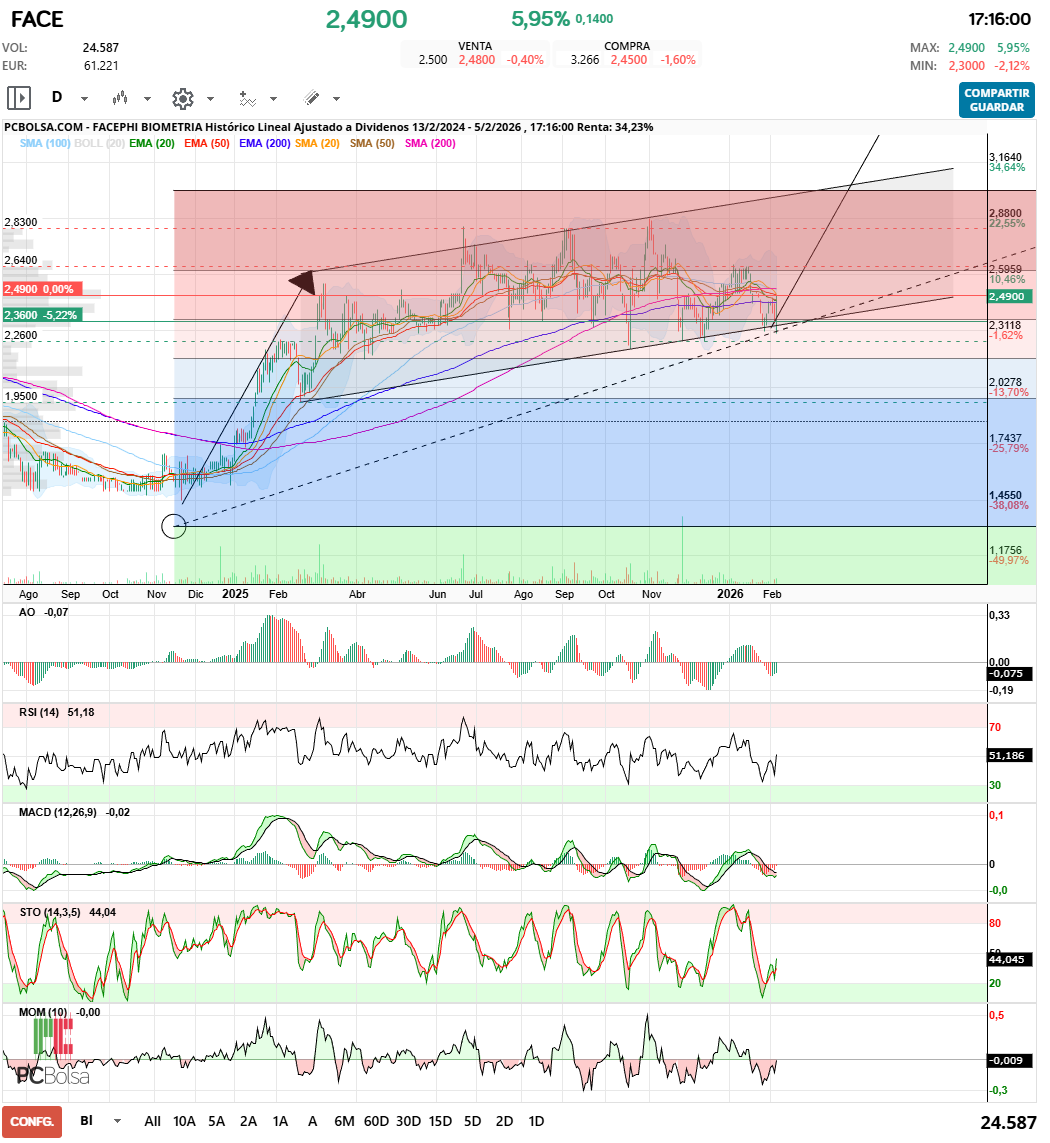Viewport: 1050px width, 1143px height.
Task: Click the CONFG. button
Action: [31, 1121]
